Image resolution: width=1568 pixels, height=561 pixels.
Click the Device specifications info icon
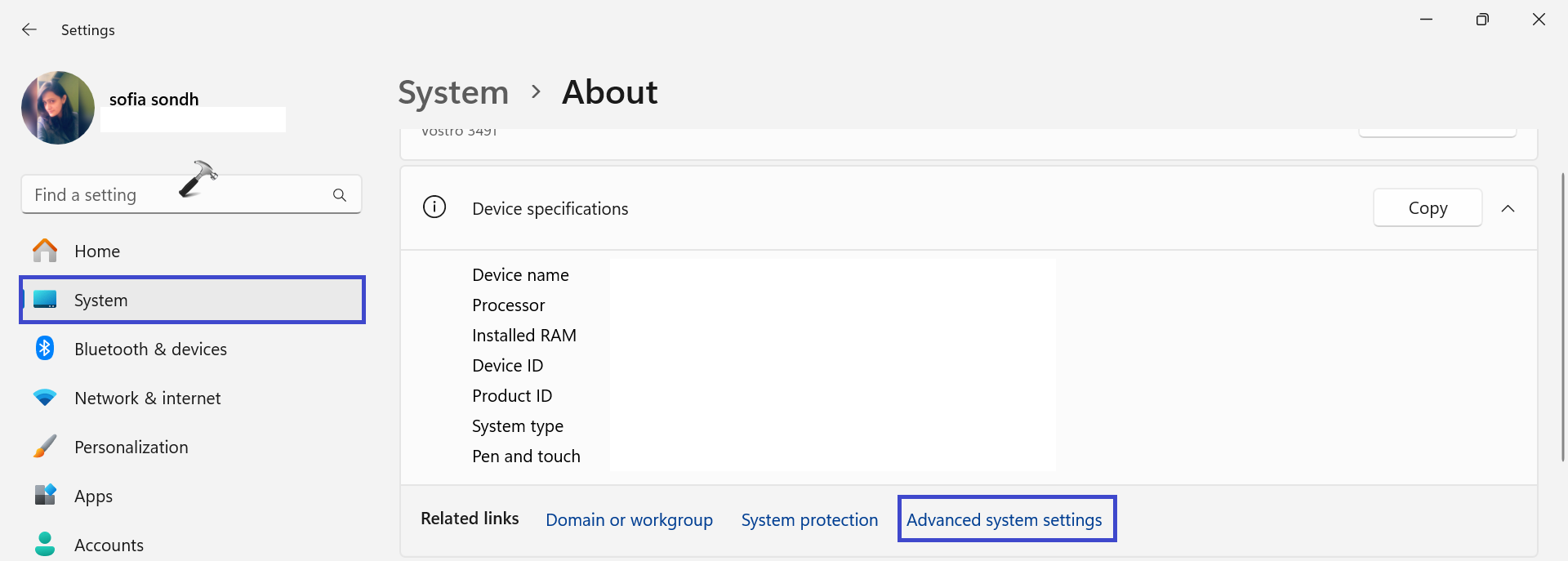(x=434, y=207)
